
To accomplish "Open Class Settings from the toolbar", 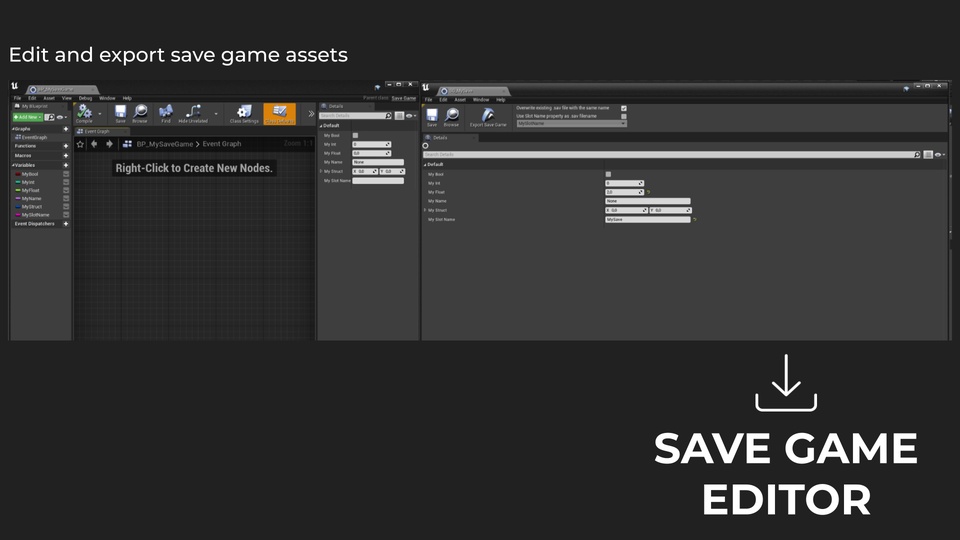I will pyautogui.click(x=244, y=113).
